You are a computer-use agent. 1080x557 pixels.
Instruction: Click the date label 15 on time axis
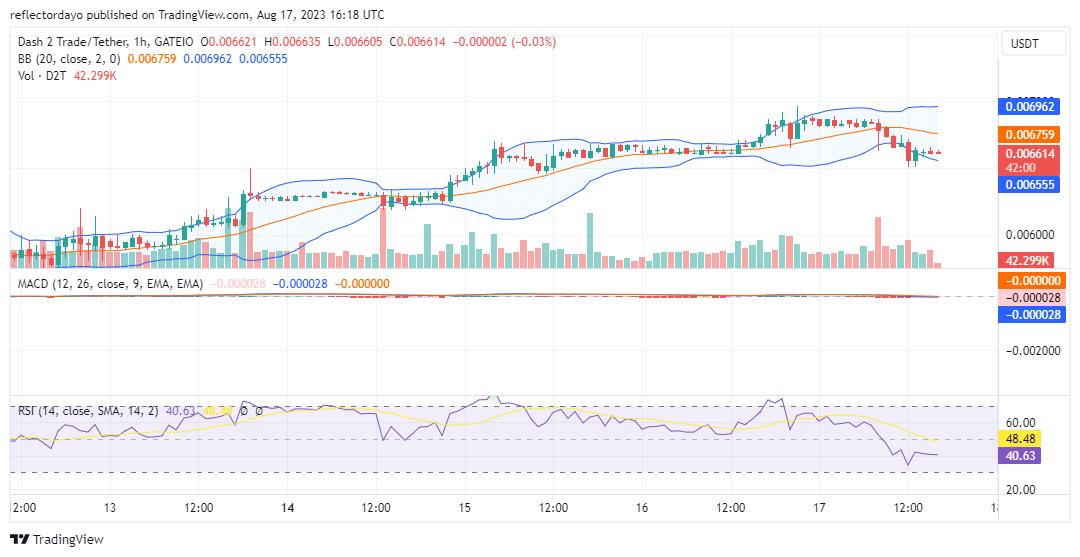(465, 508)
